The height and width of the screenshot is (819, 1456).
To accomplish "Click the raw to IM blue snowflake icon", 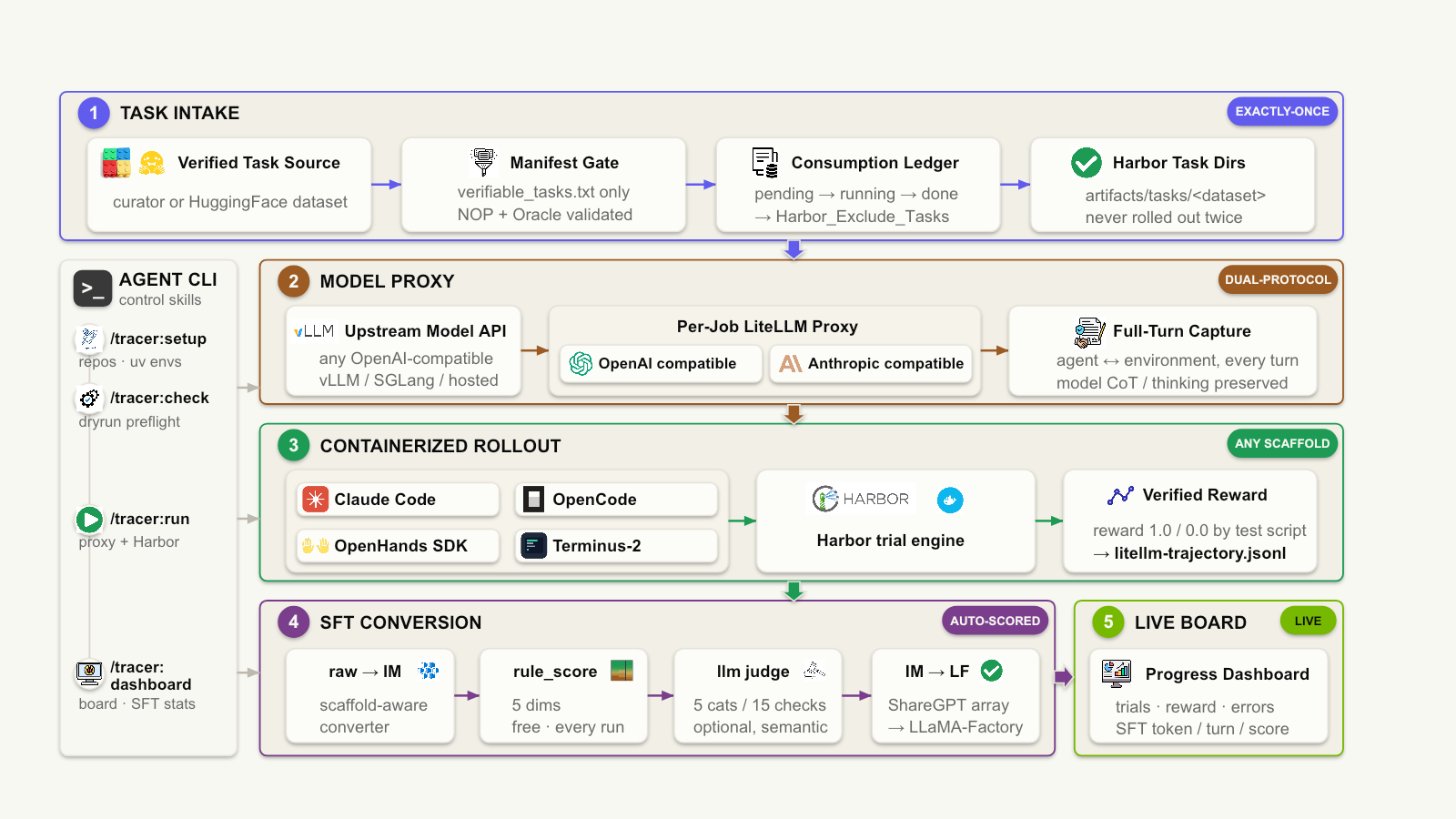I will coord(428,671).
